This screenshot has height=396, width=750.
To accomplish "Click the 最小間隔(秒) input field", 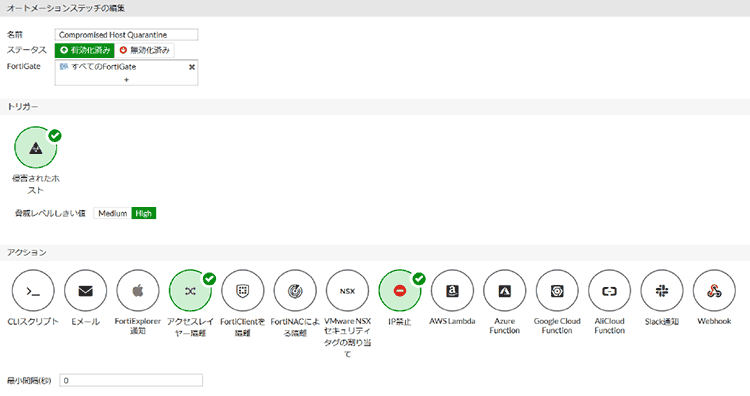I will [x=131, y=381].
